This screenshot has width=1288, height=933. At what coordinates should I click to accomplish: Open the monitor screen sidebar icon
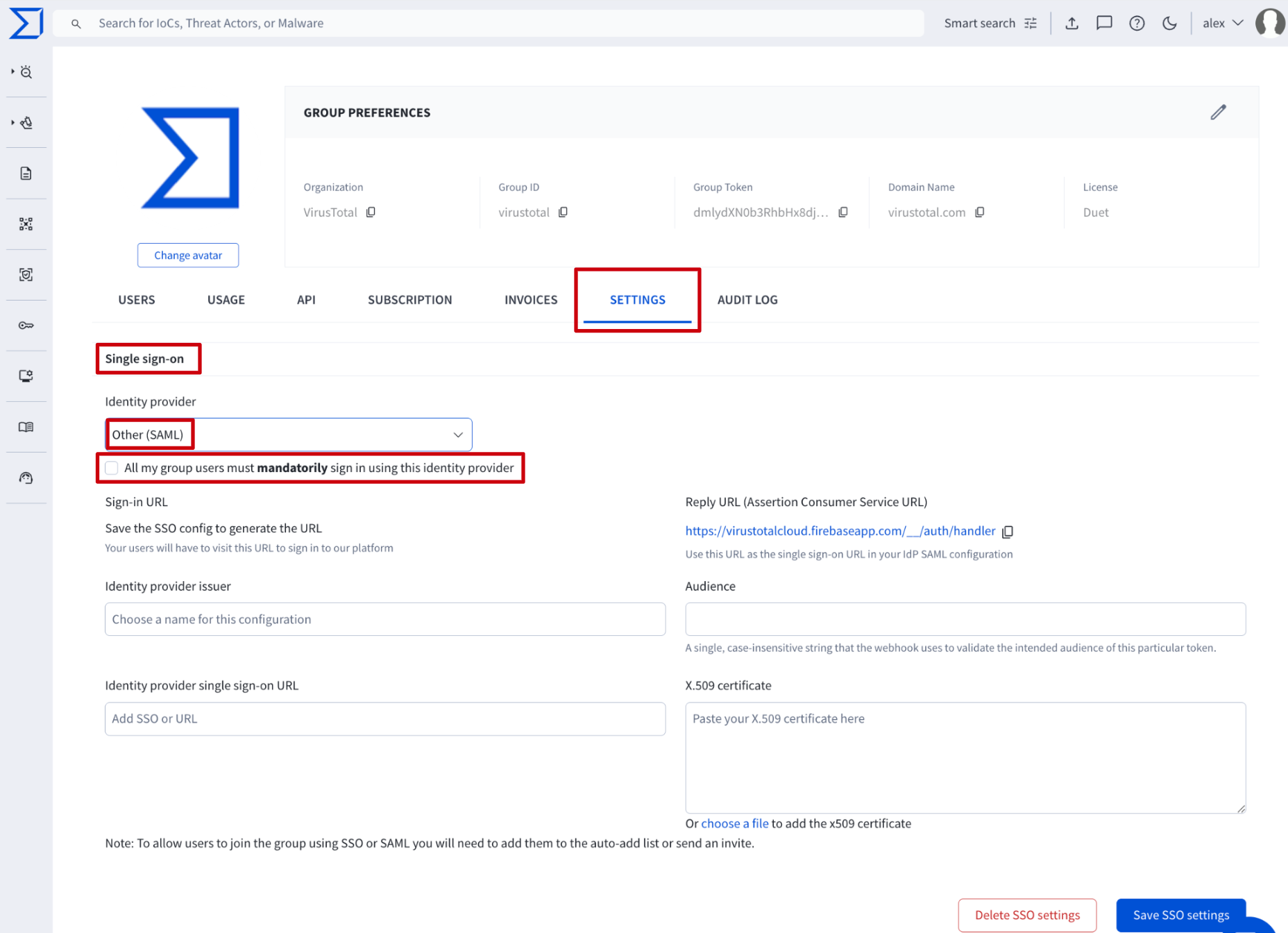[26, 376]
